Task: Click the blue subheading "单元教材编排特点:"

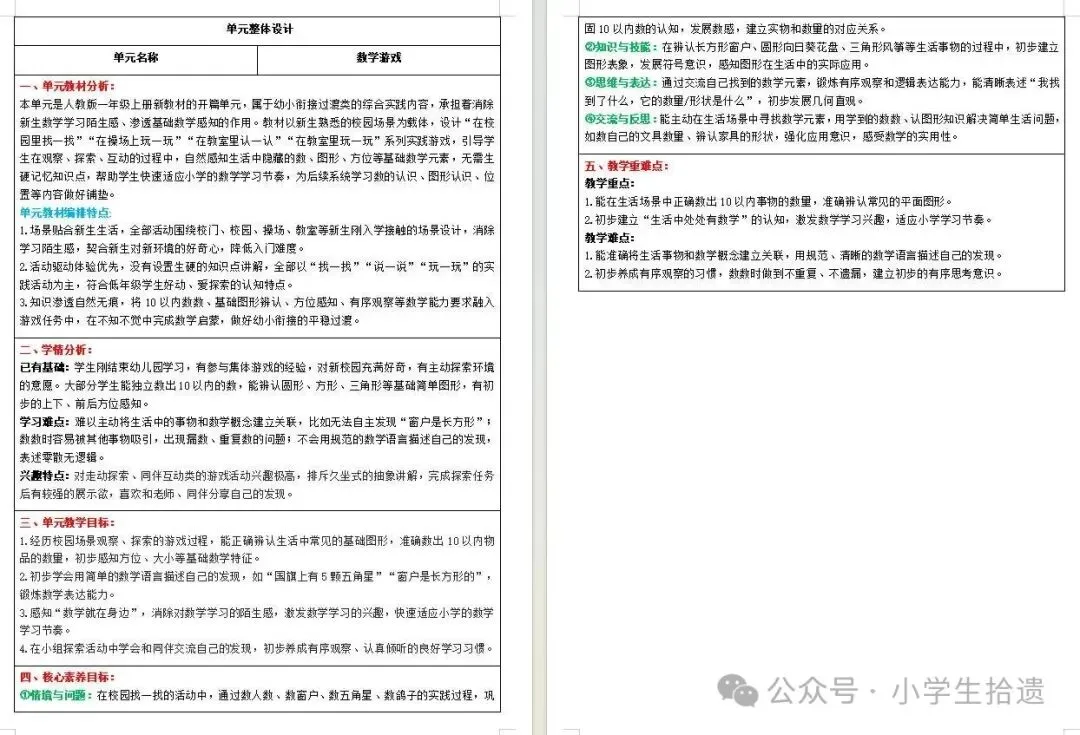Action: point(65,212)
